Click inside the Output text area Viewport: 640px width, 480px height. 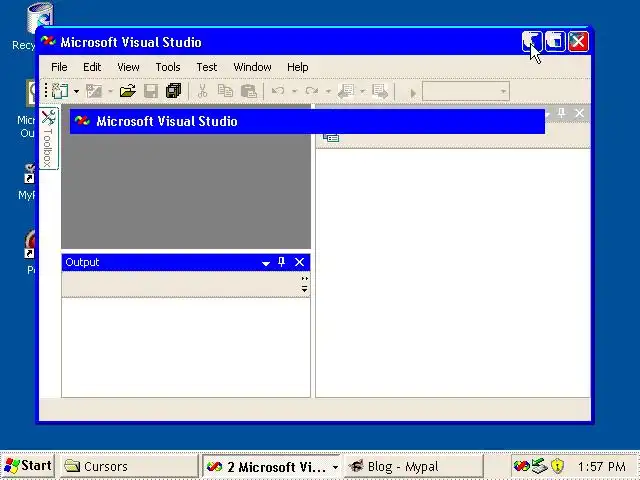tap(186, 347)
